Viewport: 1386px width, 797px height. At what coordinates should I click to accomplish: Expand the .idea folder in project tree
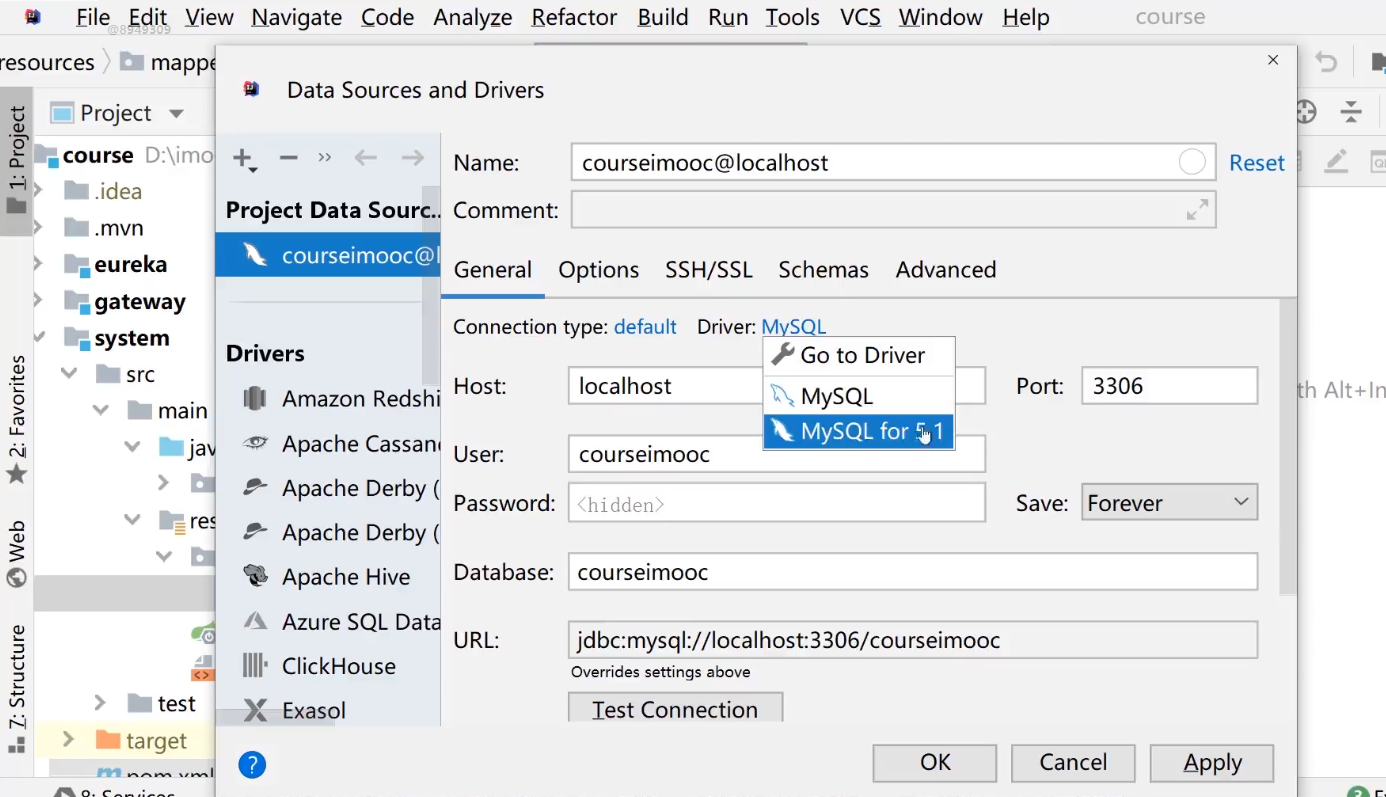40,191
